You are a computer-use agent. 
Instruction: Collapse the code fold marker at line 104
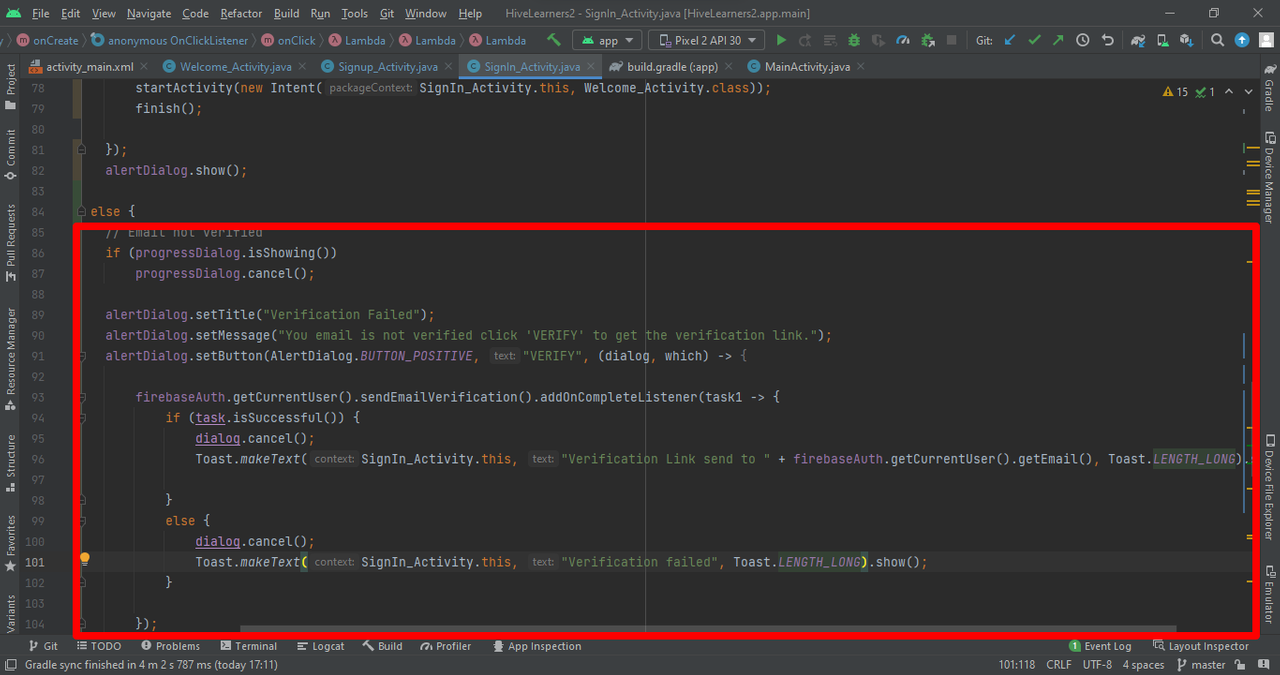[82, 624]
